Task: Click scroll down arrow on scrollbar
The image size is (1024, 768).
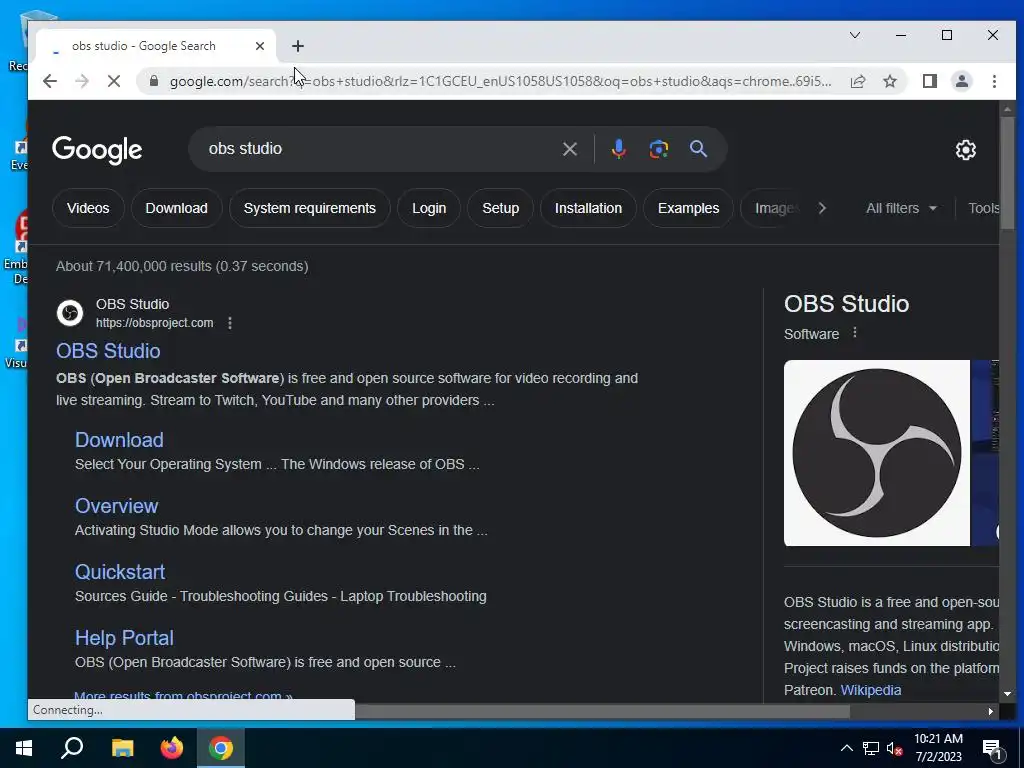Action: [1007, 694]
